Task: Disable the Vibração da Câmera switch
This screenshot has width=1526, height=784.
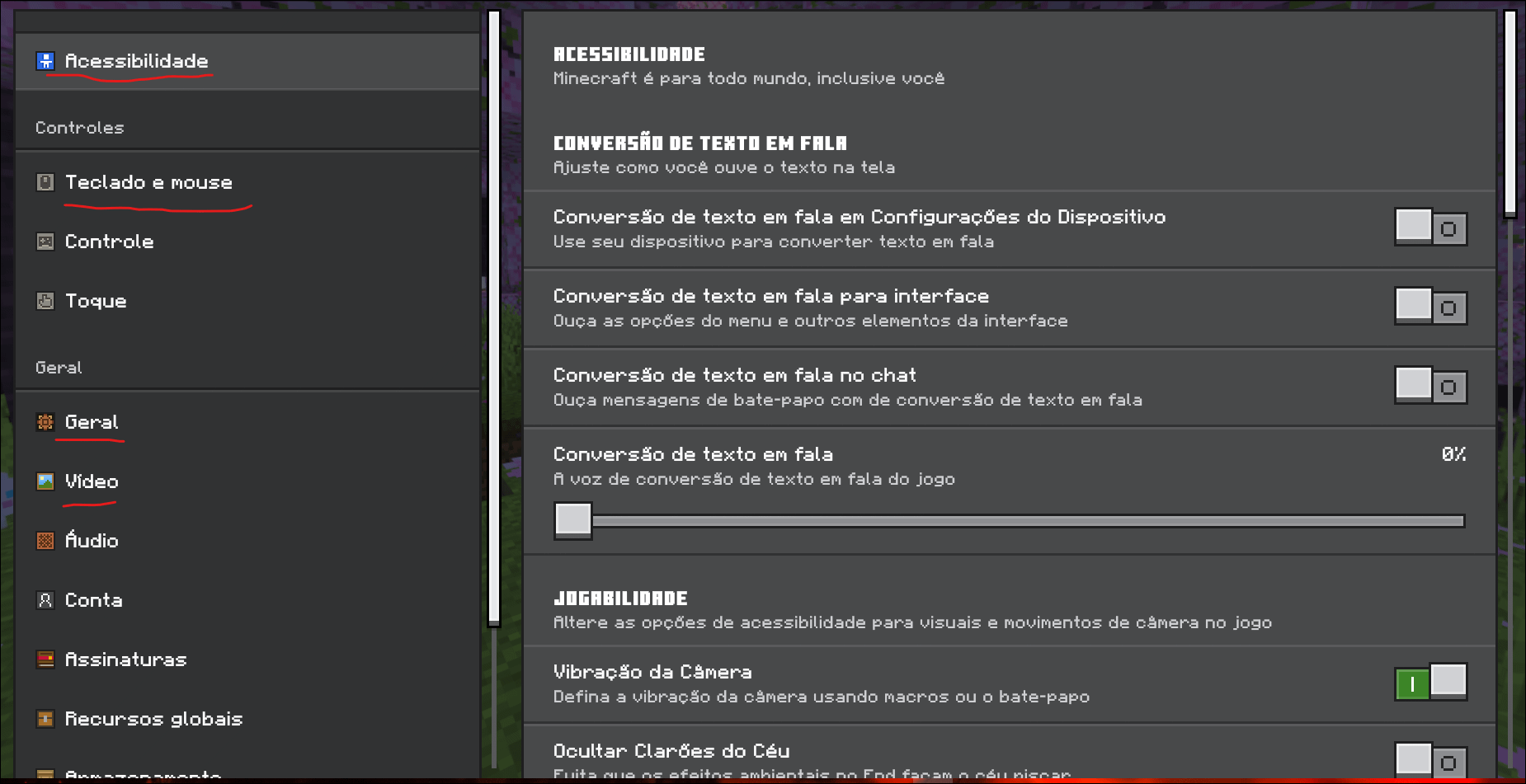Action: [x=1431, y=682]
